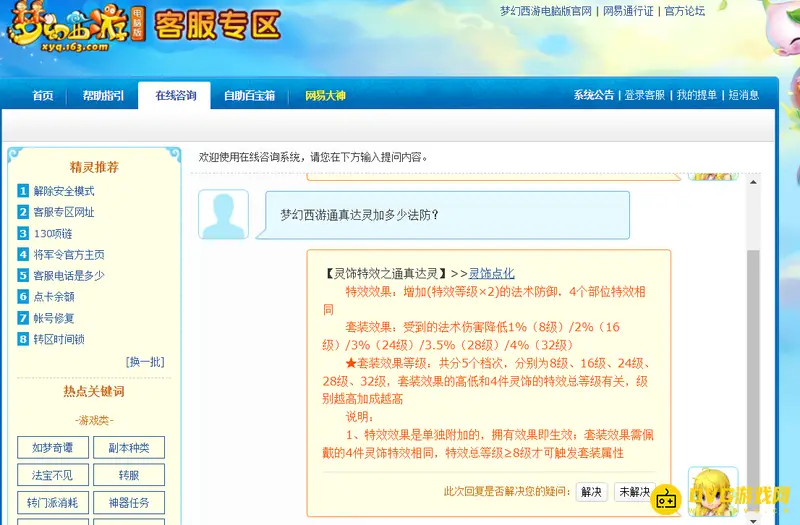
Task: Click 转门派消耗 keyword button
Action: click(x=53, y=503)
